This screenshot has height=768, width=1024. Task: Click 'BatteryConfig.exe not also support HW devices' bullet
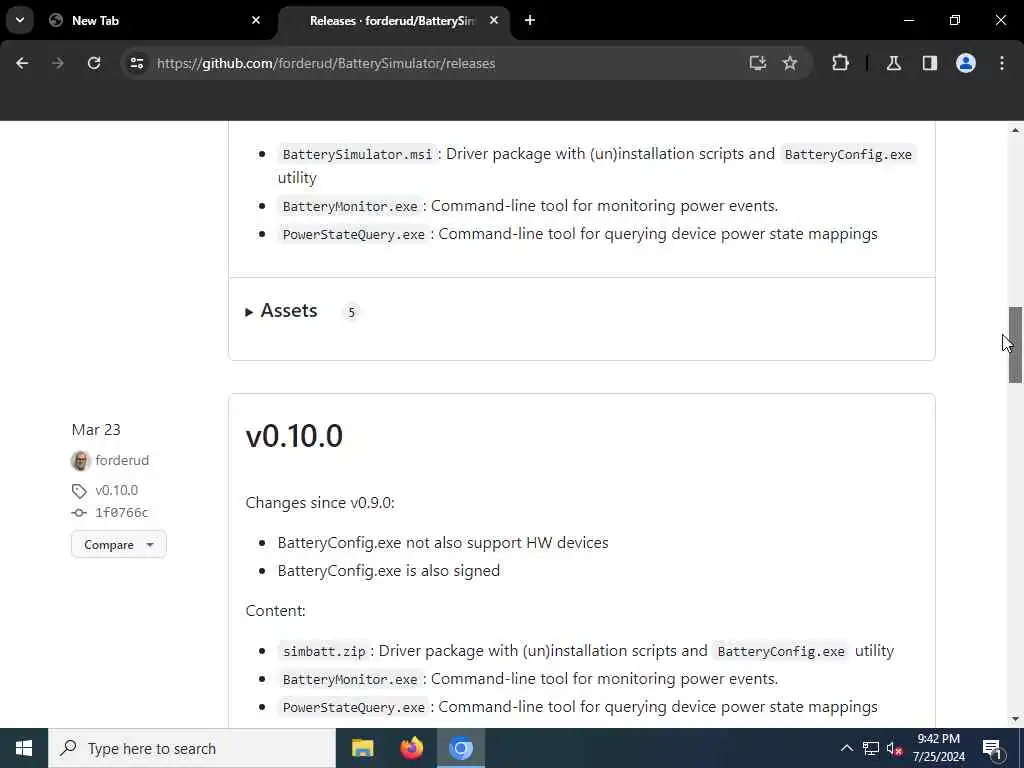[x=443, y=543]
